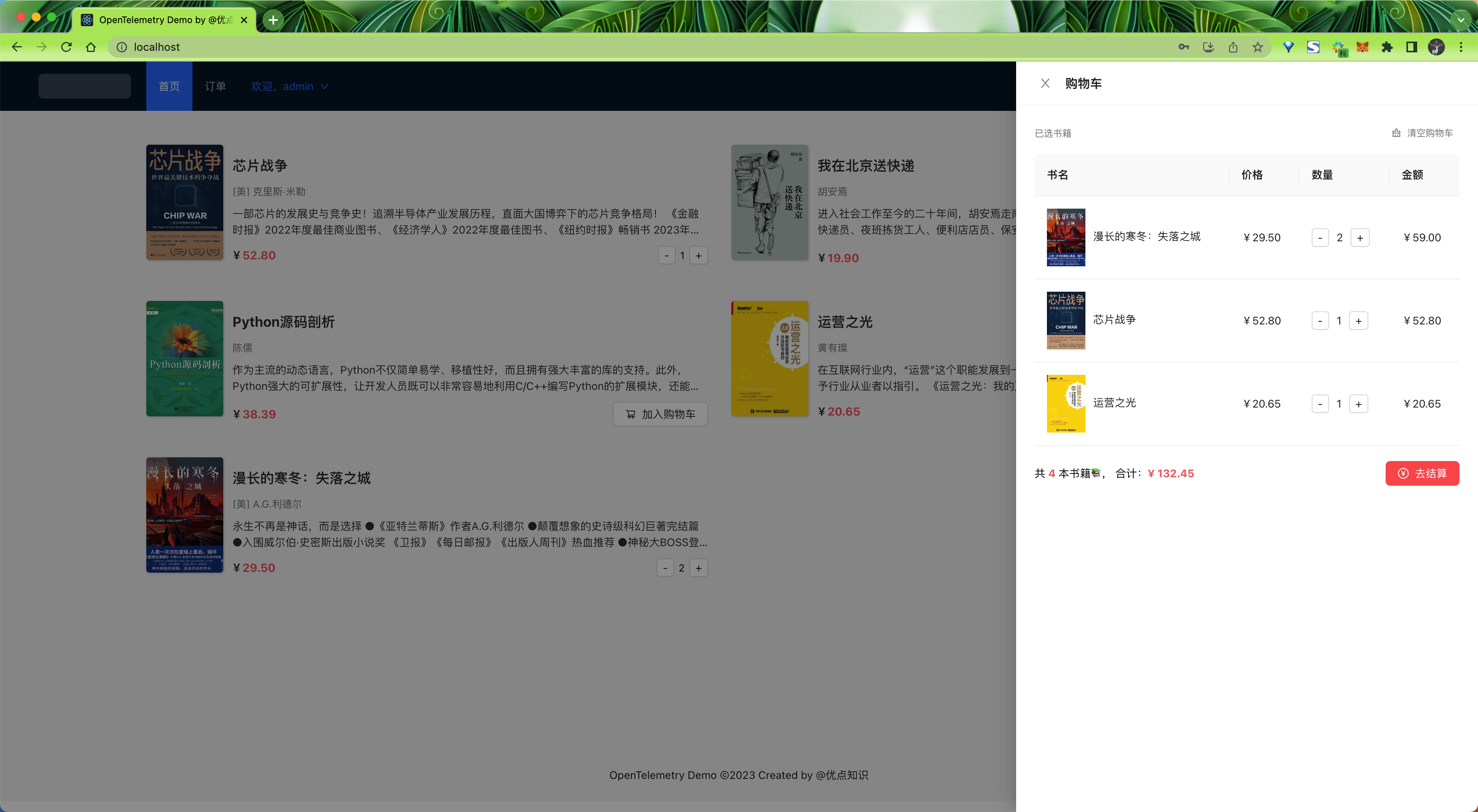The width and height of the screenshot is (1478, 812).
Task: Increase quantity of 运营之光 in cart
Action: (1358, 404)
